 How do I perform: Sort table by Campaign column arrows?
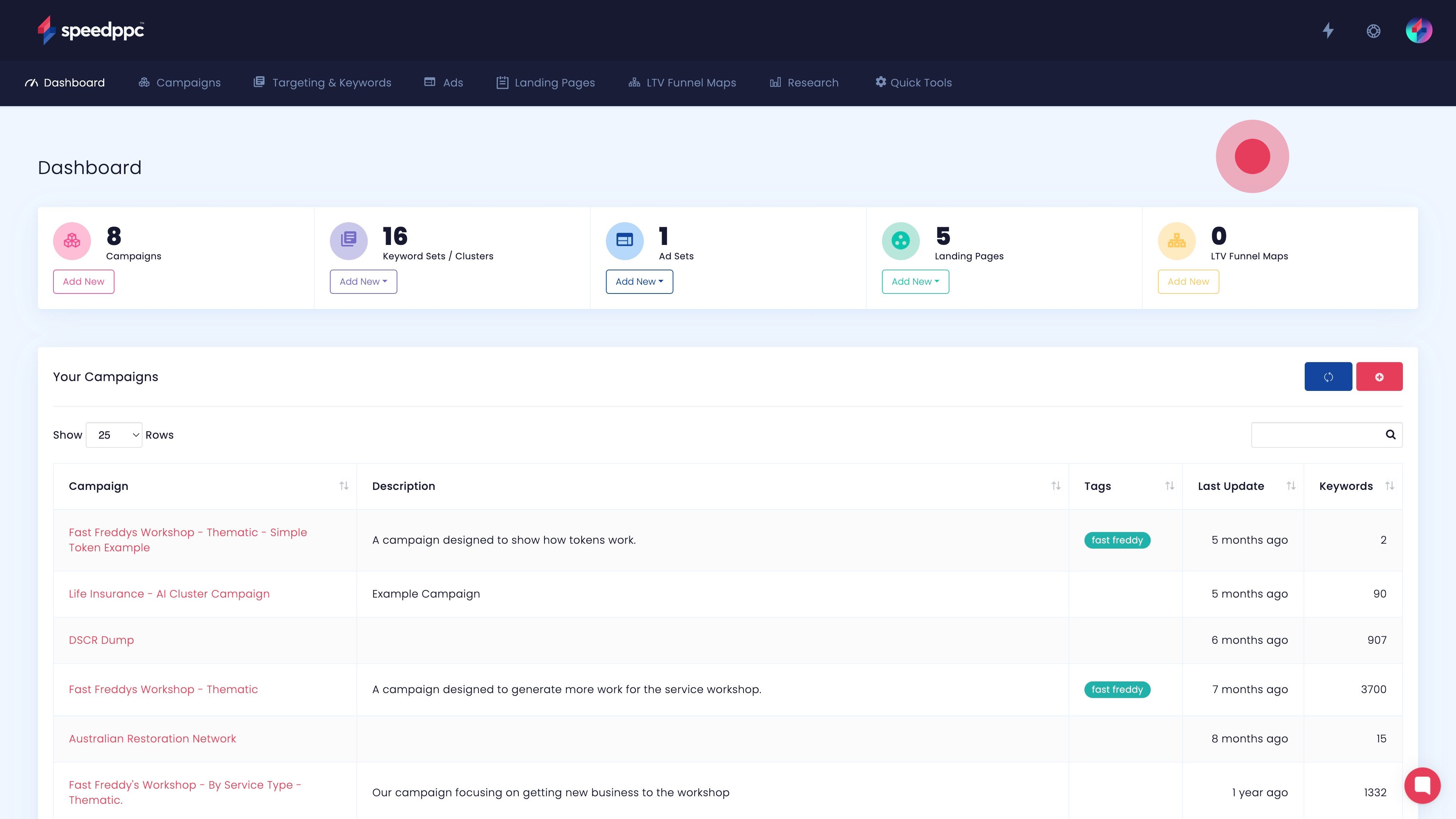(344, 486)
